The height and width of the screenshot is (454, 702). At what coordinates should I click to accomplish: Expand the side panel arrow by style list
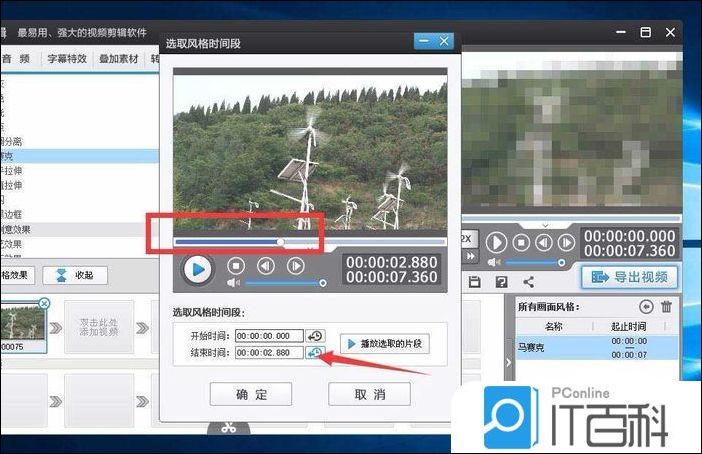(509, 362)
